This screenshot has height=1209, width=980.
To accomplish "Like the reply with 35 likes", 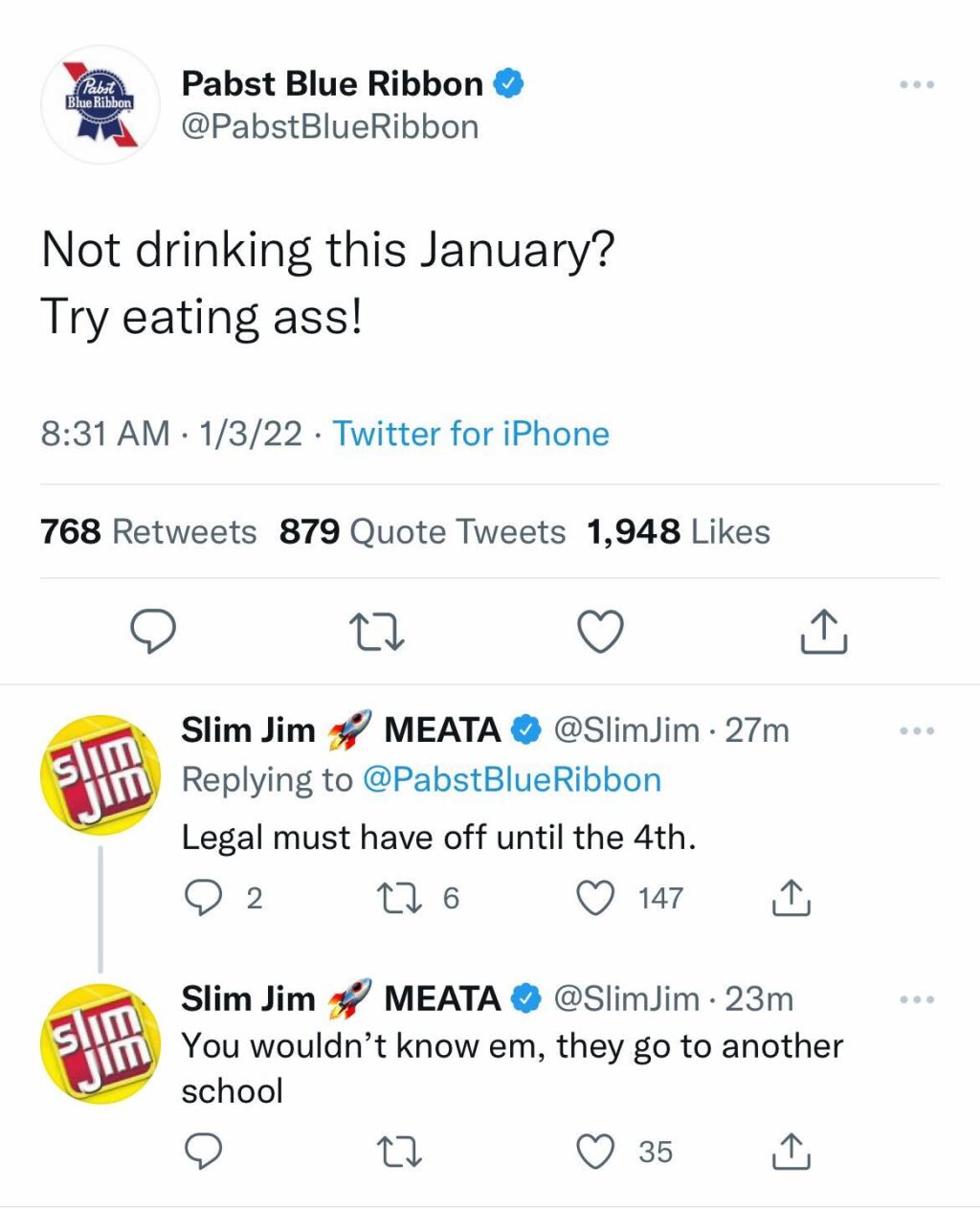I will pos(595,1152).
